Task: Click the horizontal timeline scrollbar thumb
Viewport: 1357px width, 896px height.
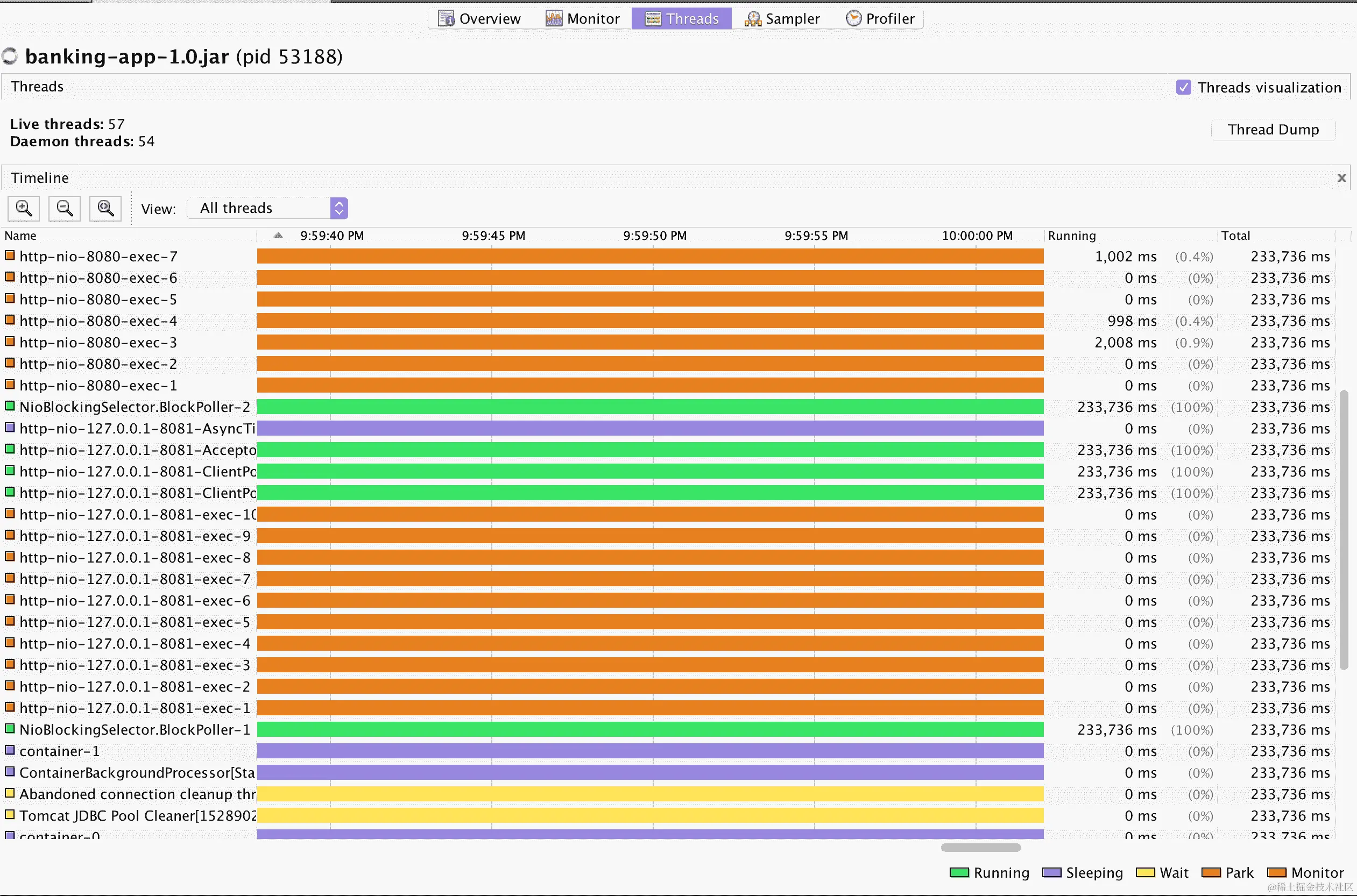Action: point(980,848)
